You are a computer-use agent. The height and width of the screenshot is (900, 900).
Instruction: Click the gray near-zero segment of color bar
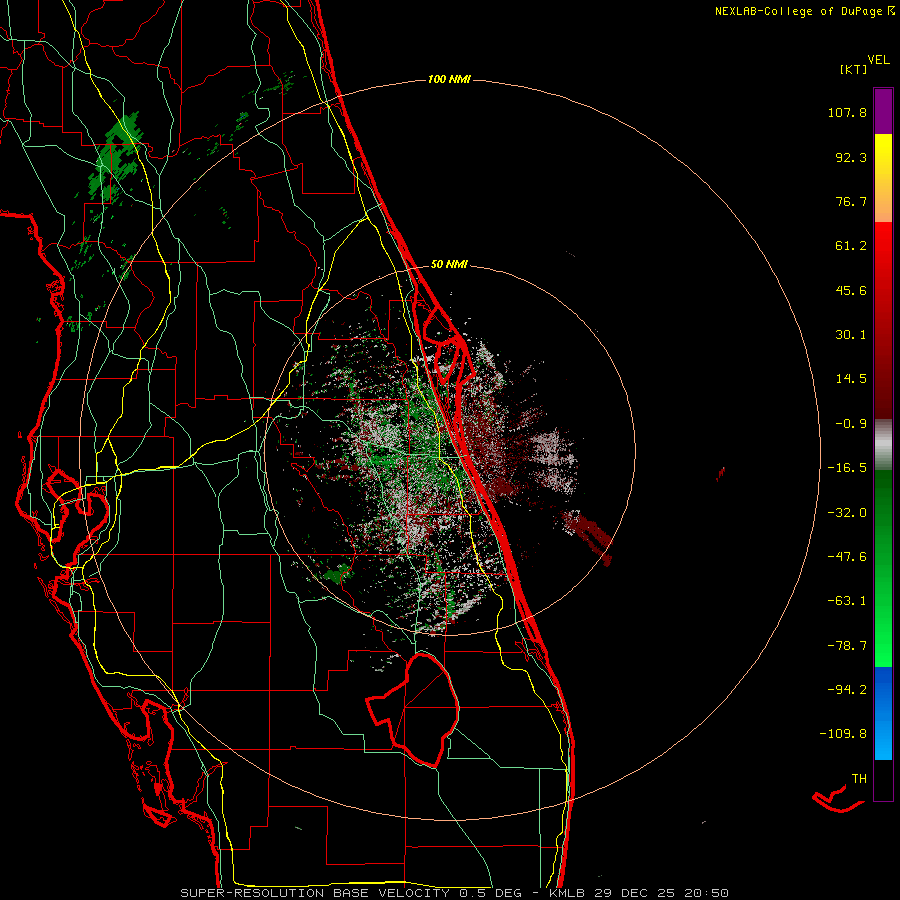point(883,445)
